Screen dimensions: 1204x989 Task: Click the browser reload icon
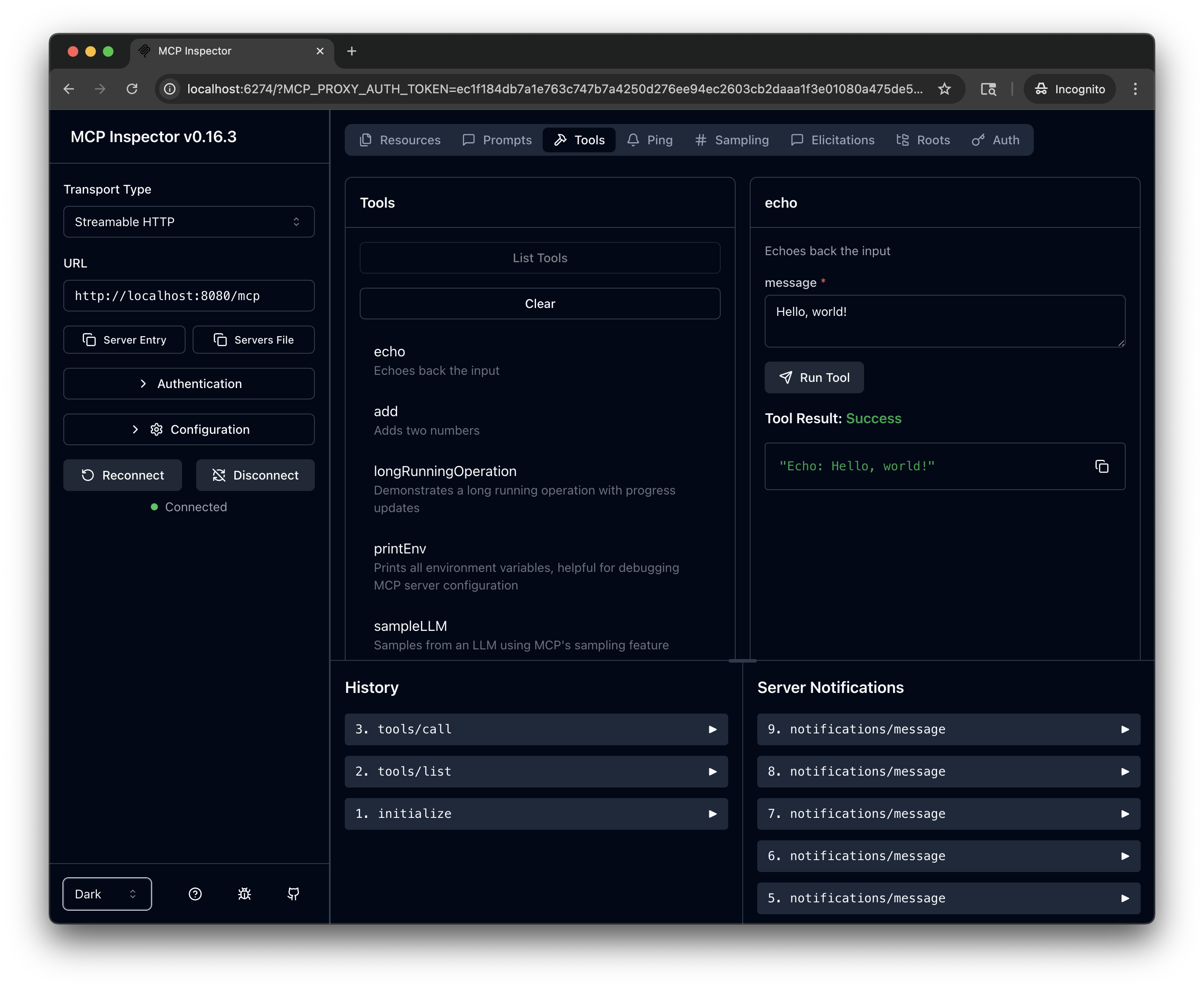(x=132, y=89)
